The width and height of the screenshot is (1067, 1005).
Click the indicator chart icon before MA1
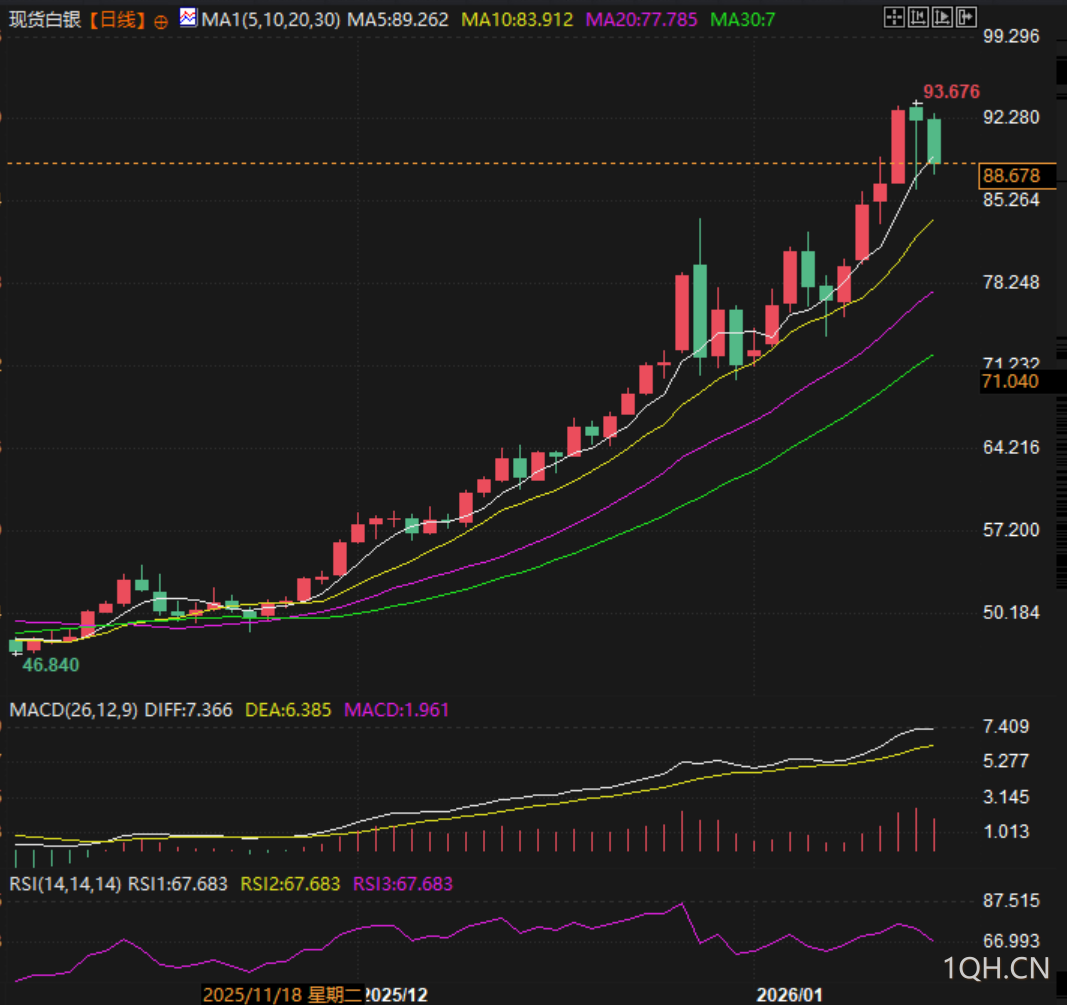tap(189, 18)
